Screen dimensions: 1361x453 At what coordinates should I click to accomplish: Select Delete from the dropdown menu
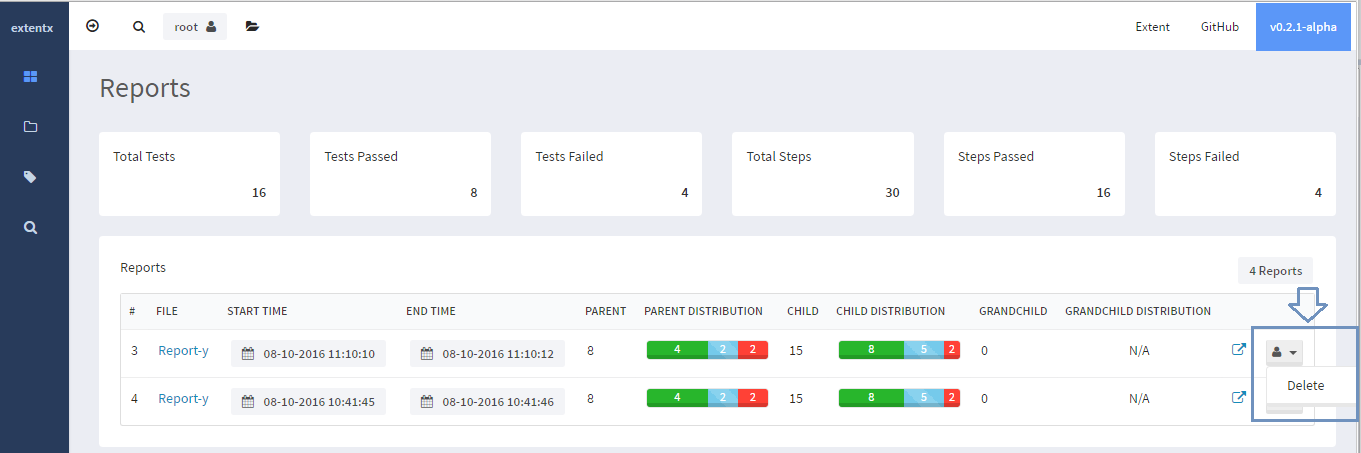click(x=1305, y=385)
